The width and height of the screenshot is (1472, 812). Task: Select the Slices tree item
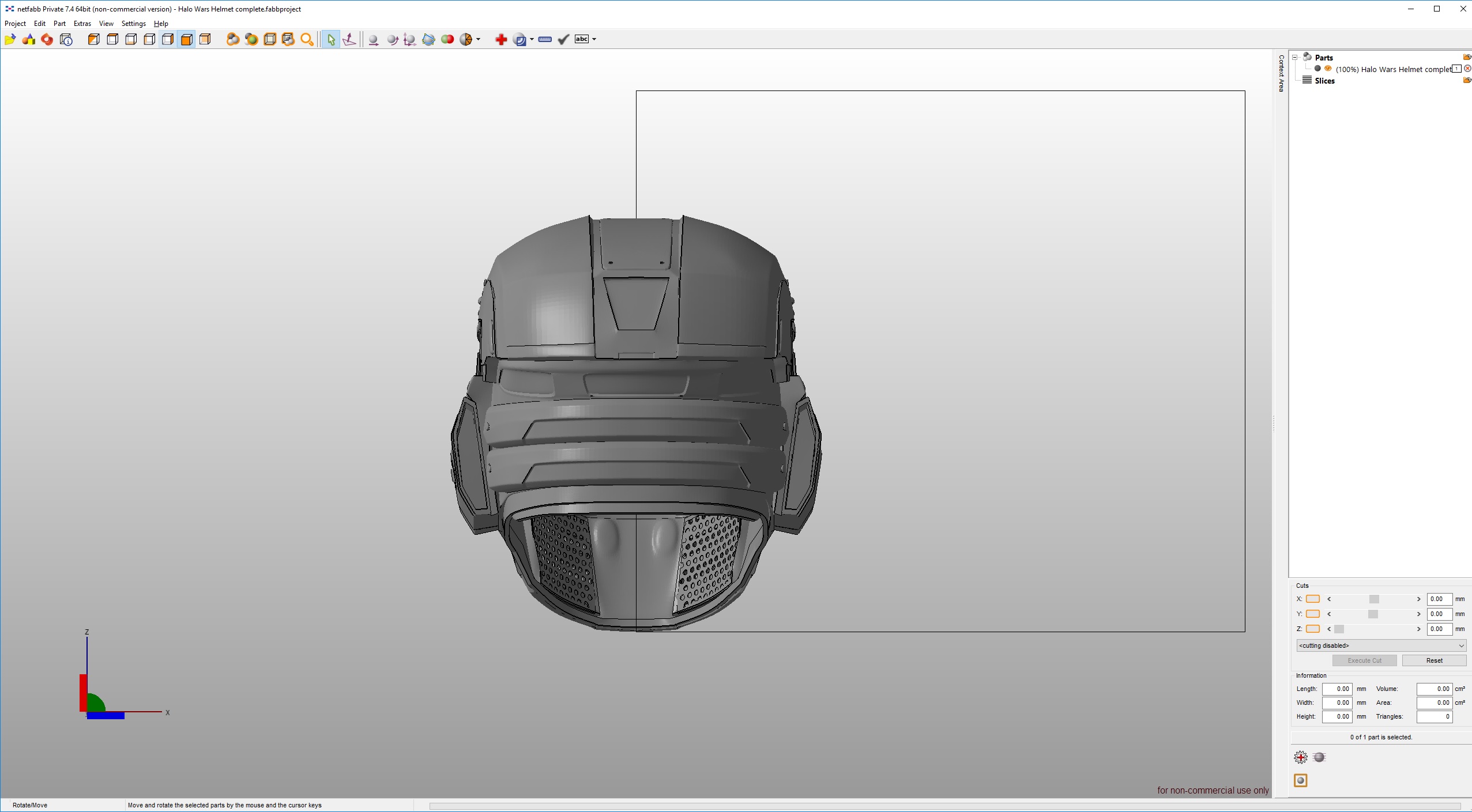1324,81
